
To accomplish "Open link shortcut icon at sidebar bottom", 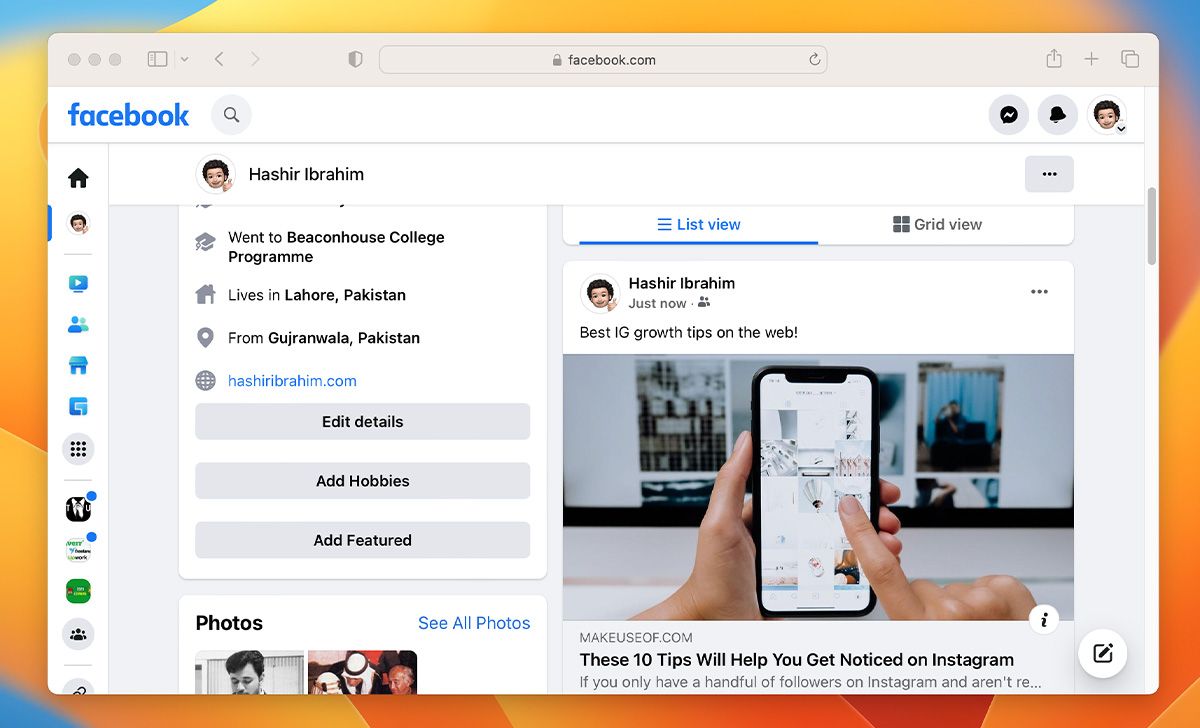I will (x=78, y=688).
